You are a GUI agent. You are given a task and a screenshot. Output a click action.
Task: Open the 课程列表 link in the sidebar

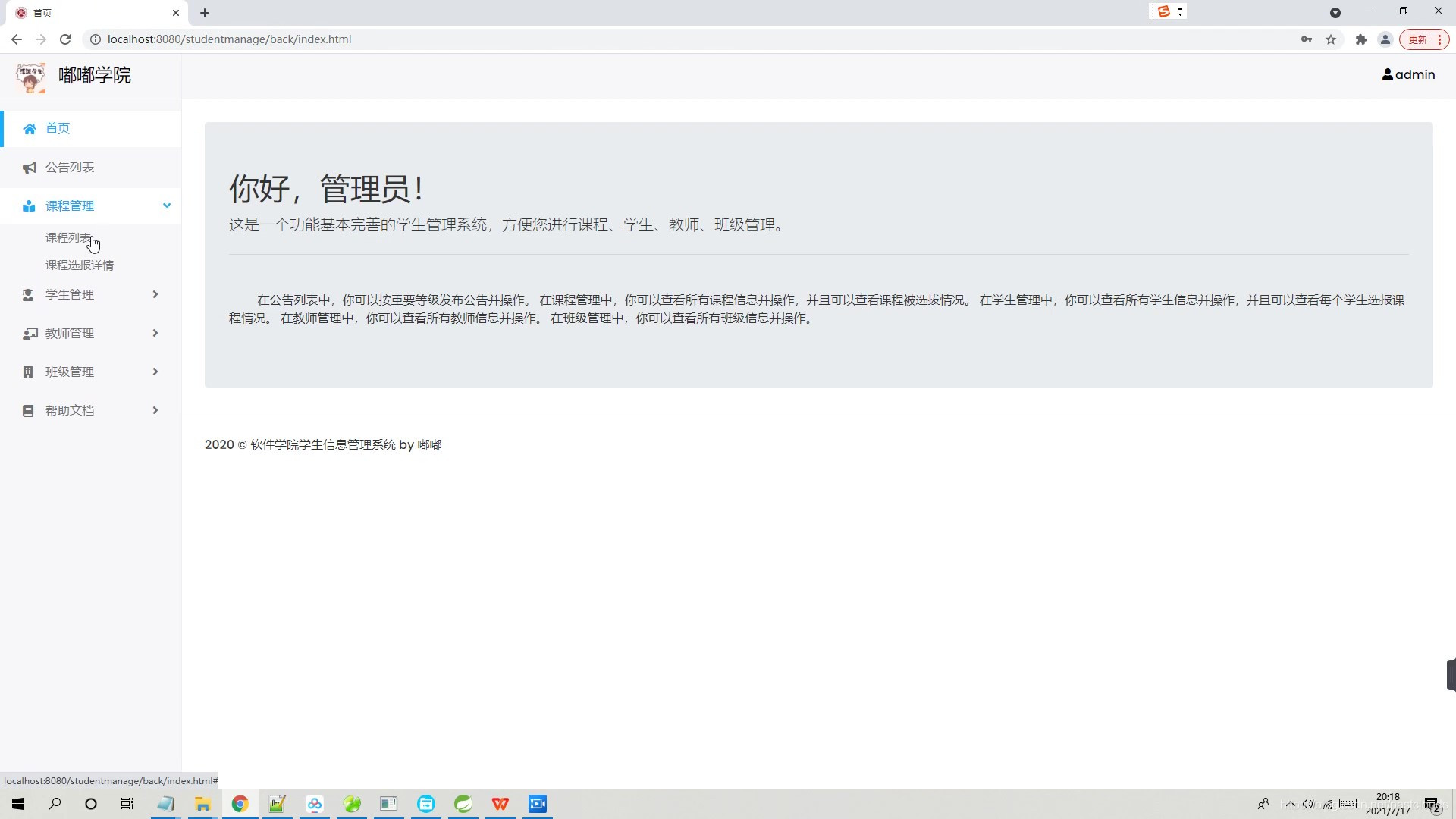(68, 237)
